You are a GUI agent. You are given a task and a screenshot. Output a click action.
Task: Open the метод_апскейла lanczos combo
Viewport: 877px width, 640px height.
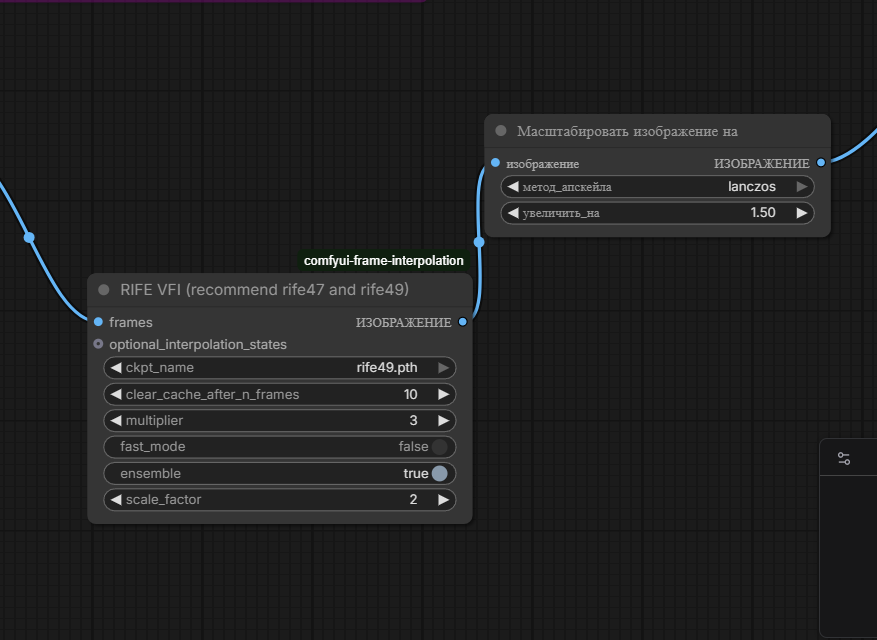pyautogui.click(x=657, y=187)
